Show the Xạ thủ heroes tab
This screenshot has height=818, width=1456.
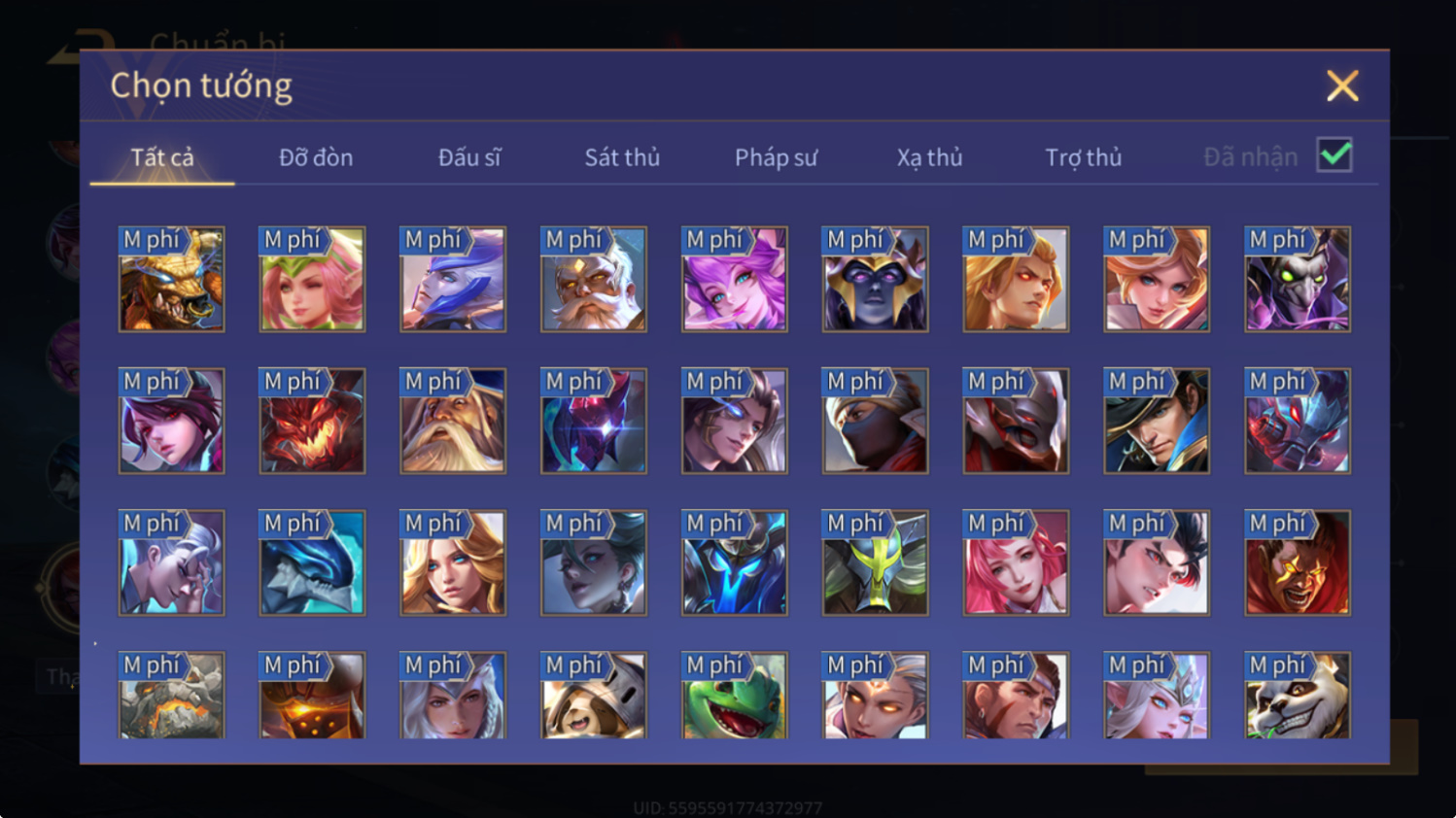click(x=929, y=157)
